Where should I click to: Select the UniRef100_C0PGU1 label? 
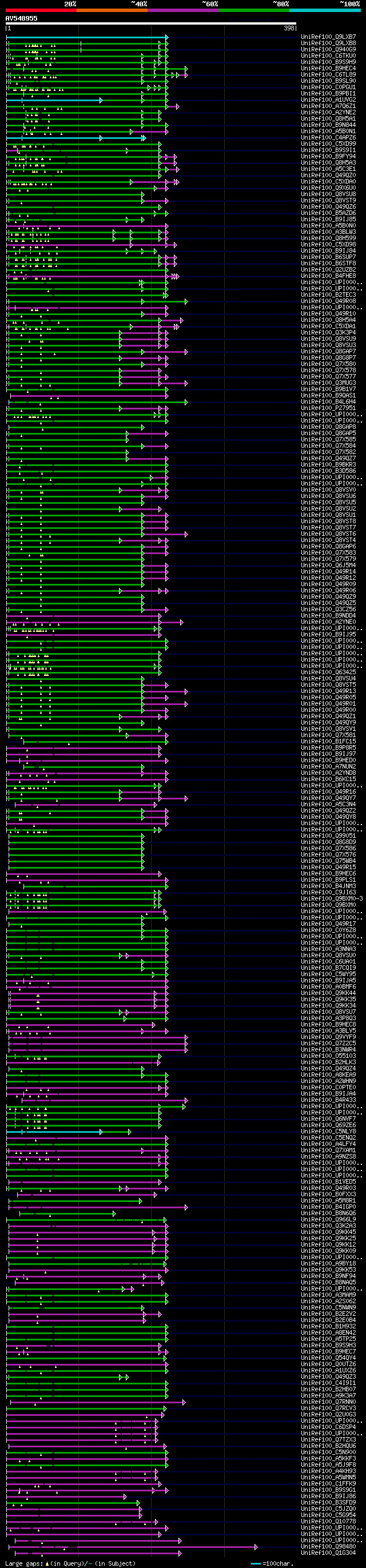[328, 87]
